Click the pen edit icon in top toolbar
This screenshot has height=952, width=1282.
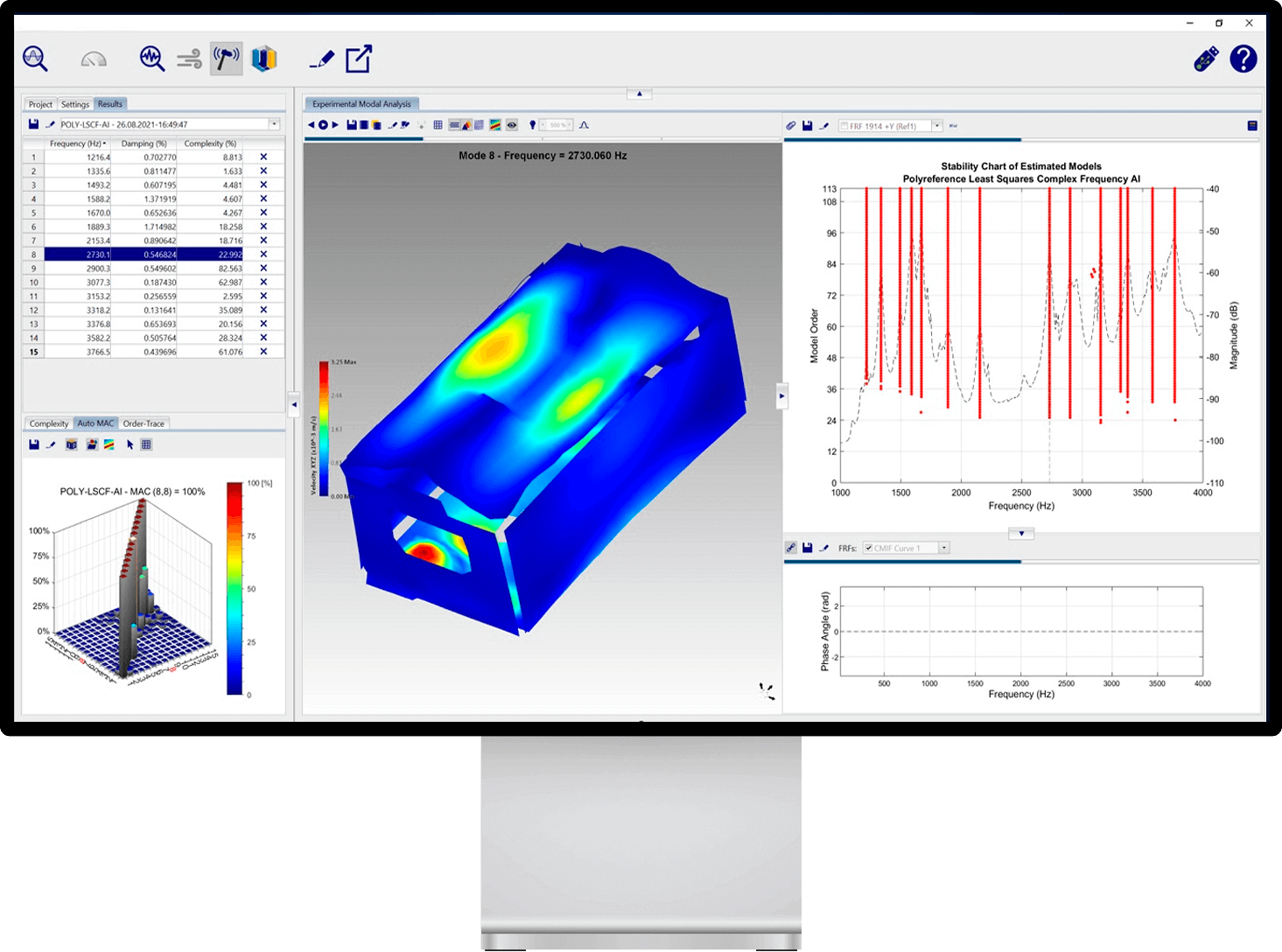point(322,59)
